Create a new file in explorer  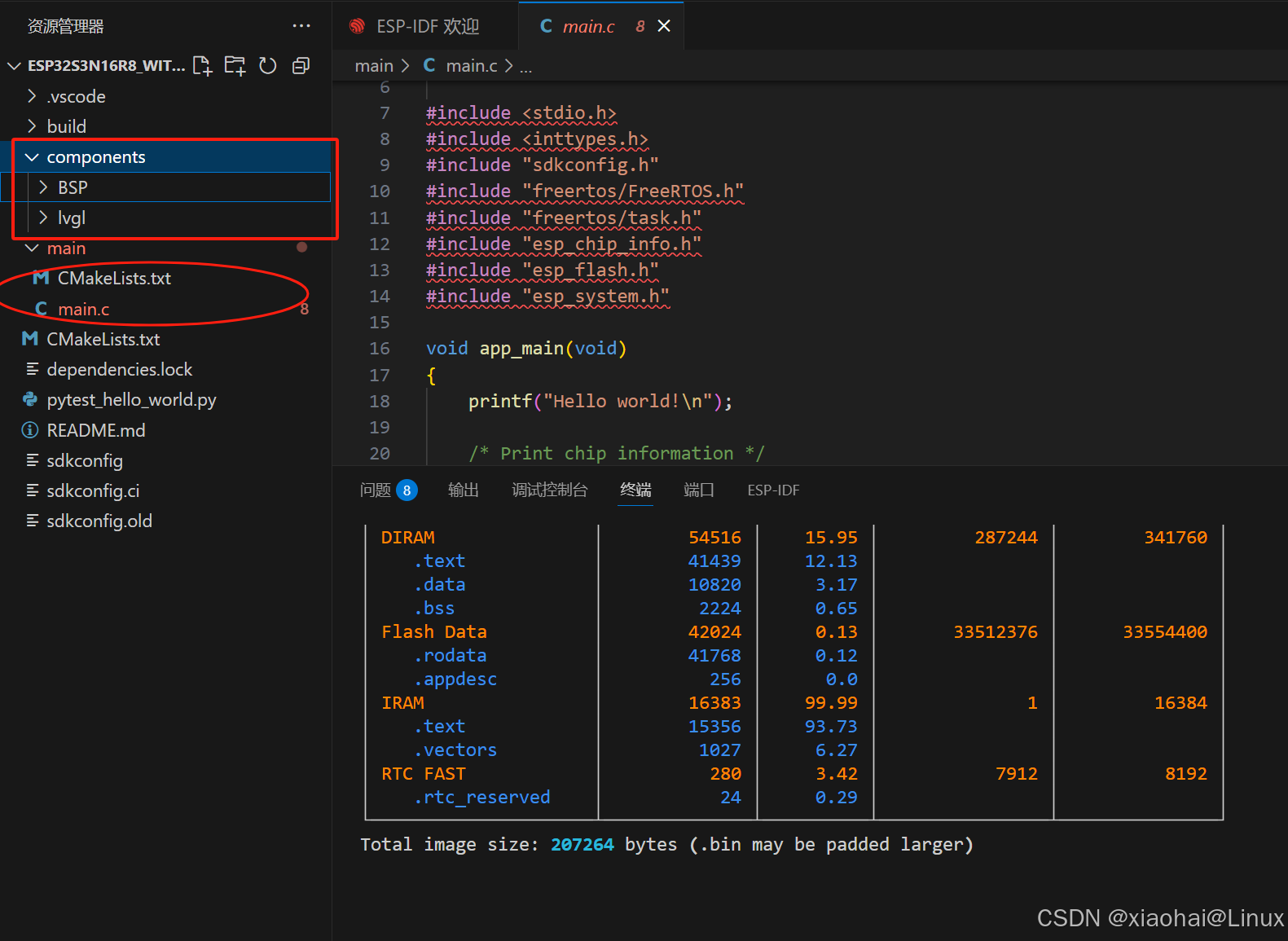pyautogui.click(x=202, y=66)
